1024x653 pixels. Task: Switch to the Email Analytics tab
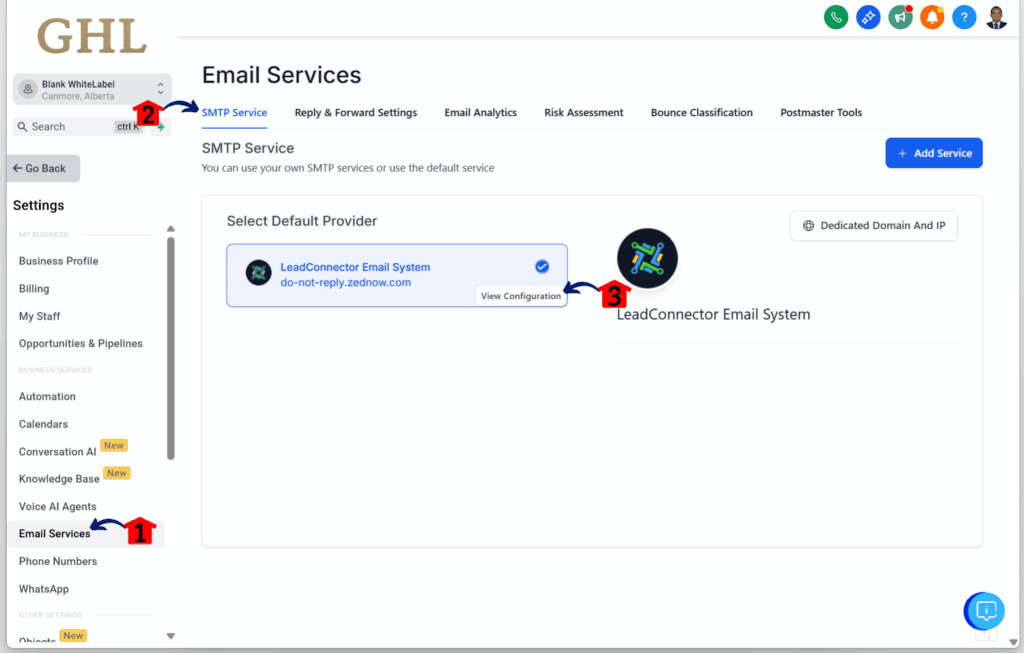[481, 112]
